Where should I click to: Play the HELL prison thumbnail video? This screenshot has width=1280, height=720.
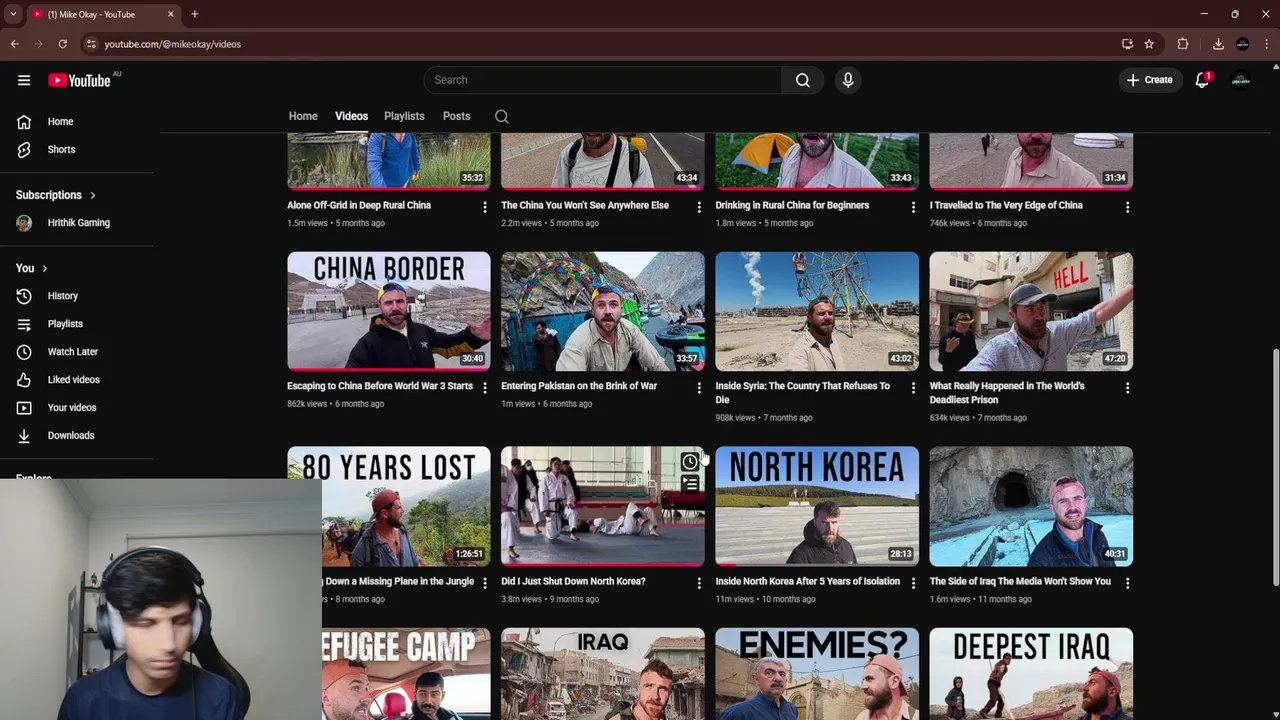click(1031, 311)
